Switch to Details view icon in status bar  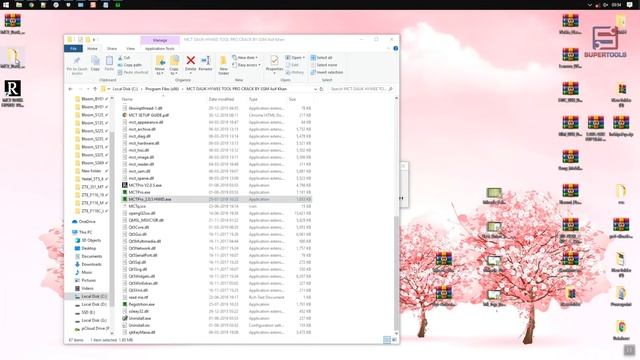pyautogui.click(x=387, y=340)
